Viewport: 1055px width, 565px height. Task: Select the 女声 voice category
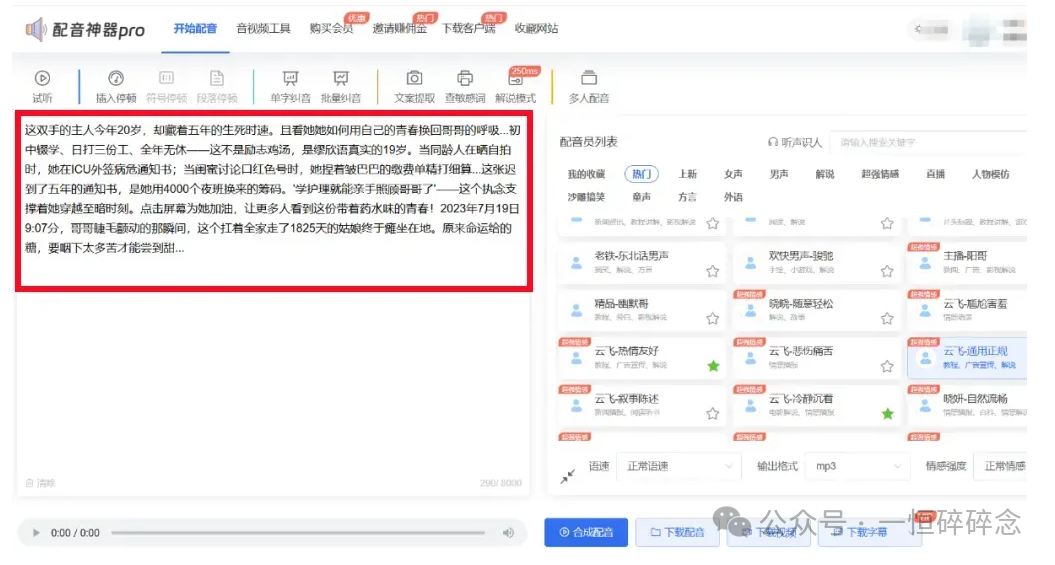tap(733, 174)
